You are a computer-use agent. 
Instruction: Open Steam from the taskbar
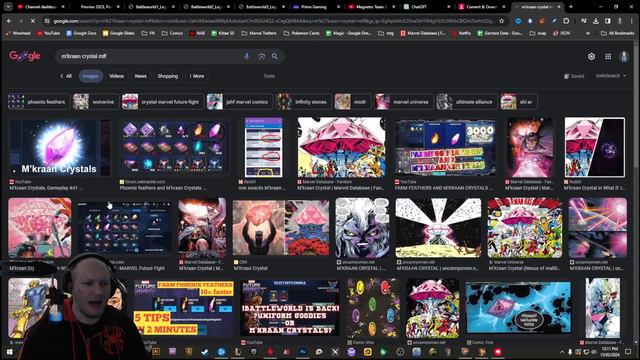(205, 352)
